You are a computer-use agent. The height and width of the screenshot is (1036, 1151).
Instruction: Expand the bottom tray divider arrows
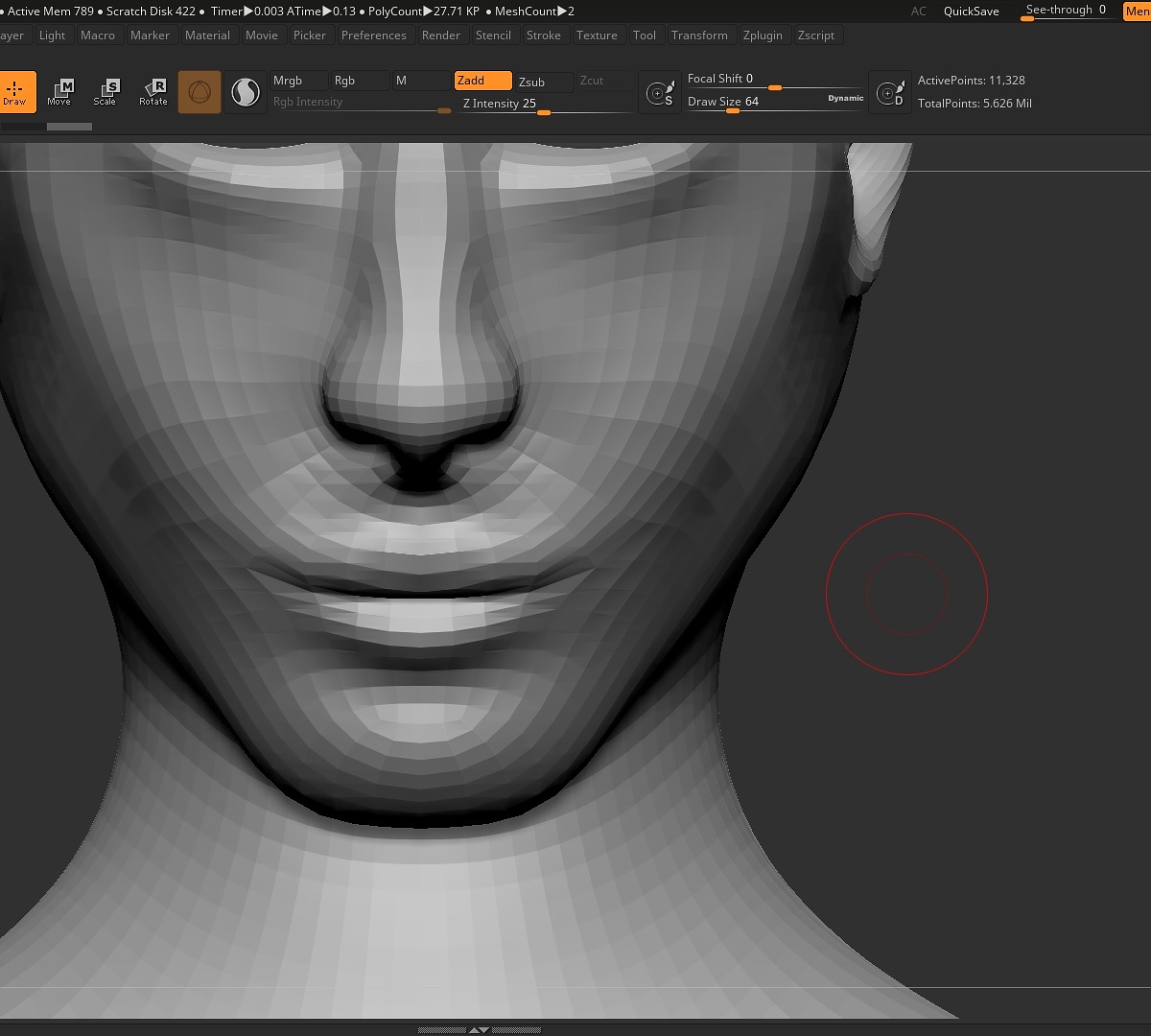click(479, 1029)
